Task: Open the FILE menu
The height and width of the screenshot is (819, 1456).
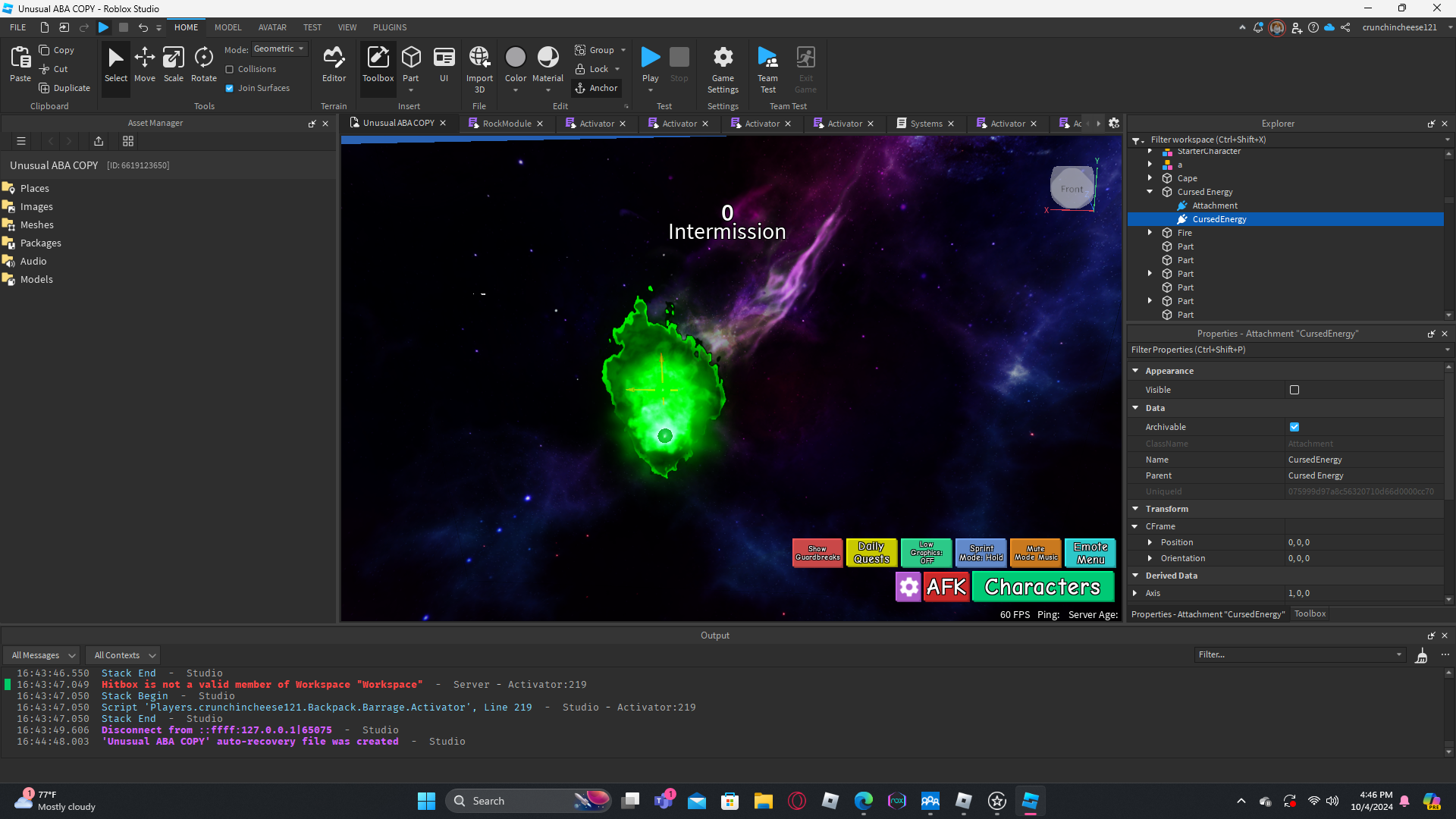Action: [18, 27]
